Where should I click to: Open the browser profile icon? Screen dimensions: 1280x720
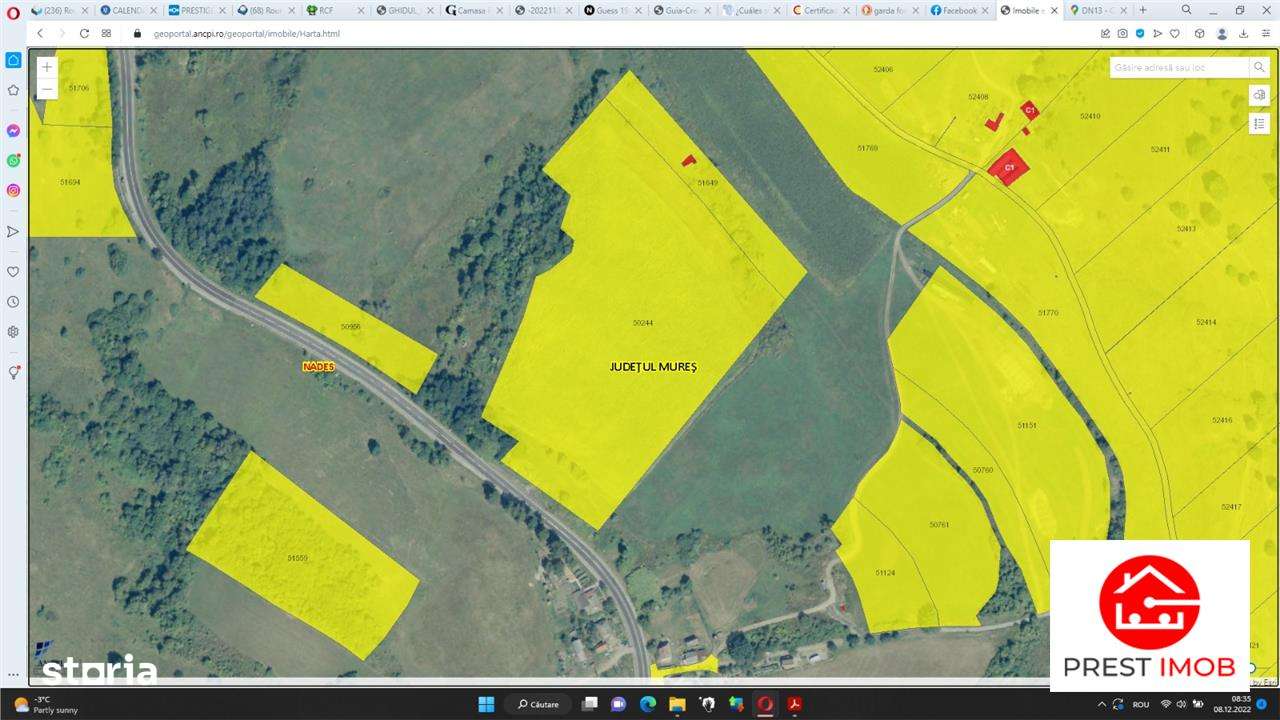[1222, 33]
